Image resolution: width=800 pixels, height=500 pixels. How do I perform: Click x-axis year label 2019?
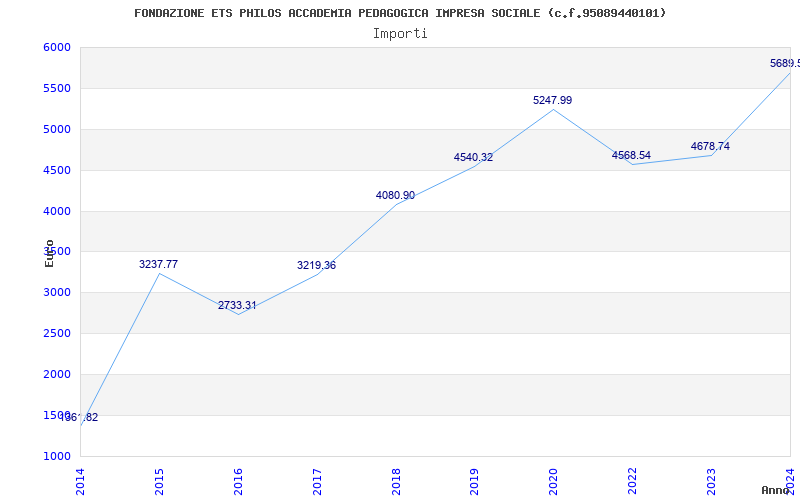(x=474, y=482)
